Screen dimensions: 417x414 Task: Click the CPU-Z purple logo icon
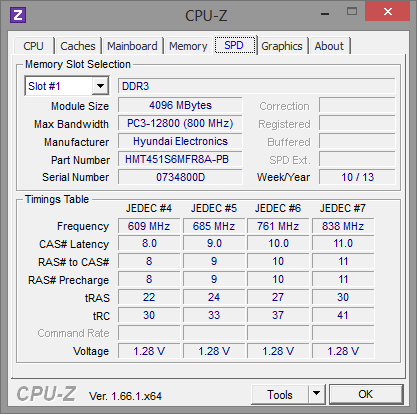[x=18, y=15]
